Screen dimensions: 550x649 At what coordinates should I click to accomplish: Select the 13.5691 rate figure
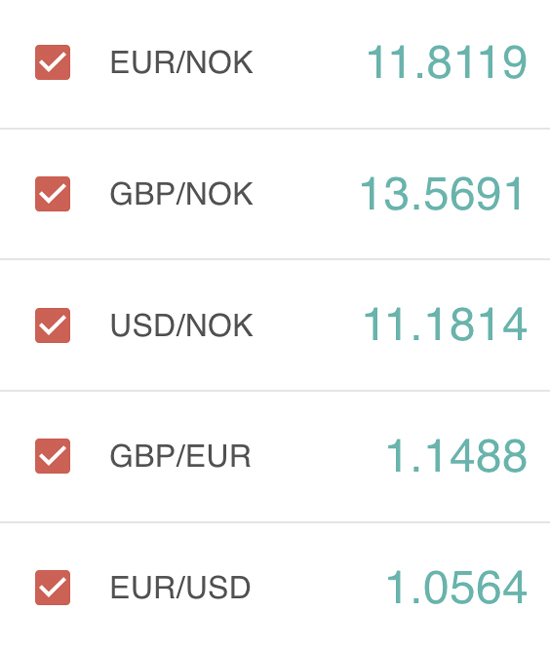(442, 194)
